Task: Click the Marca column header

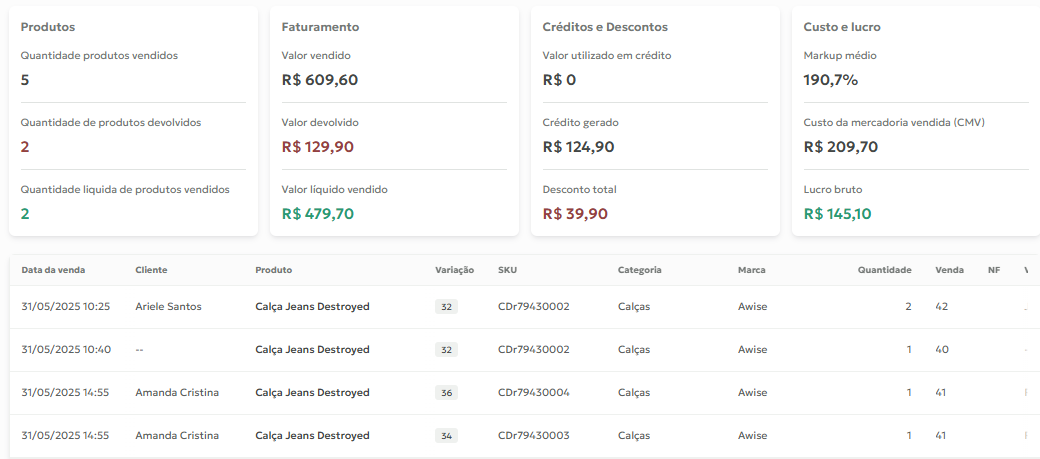Action: (x=751, y=270)
